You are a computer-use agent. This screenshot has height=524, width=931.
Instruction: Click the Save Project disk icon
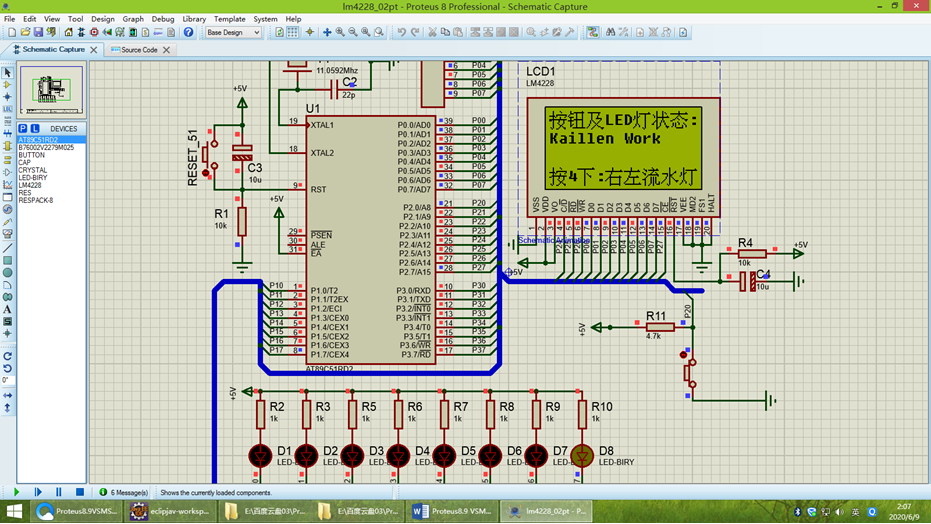(38, 33)
